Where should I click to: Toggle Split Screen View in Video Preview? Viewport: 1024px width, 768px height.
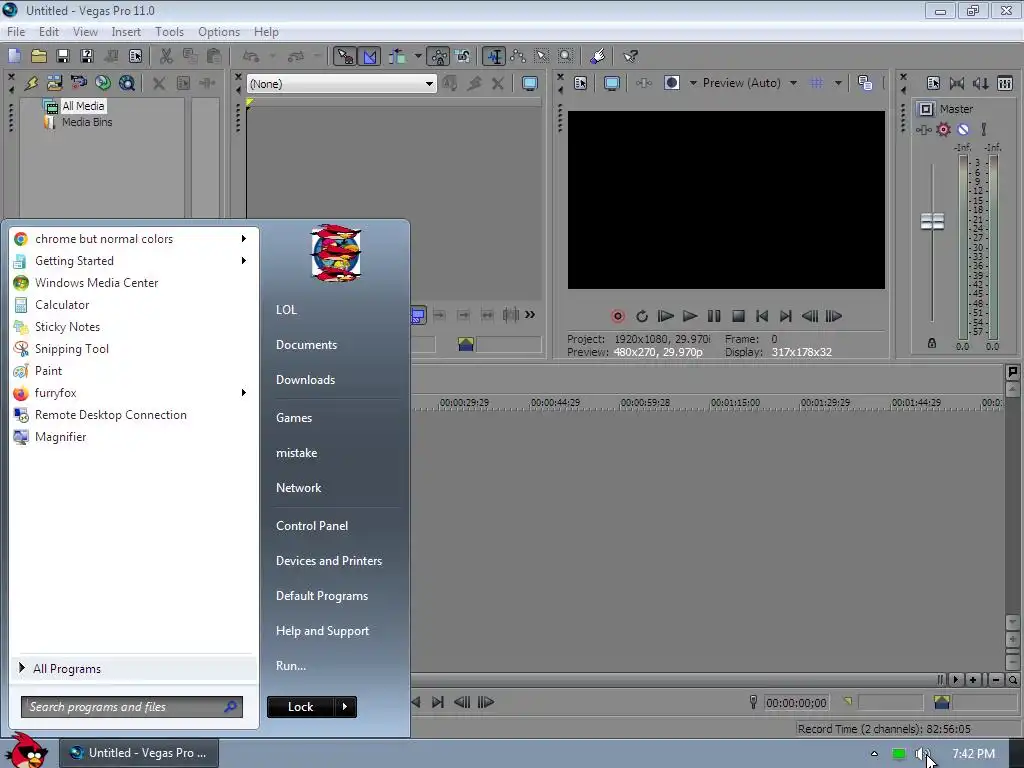point(671,83)
